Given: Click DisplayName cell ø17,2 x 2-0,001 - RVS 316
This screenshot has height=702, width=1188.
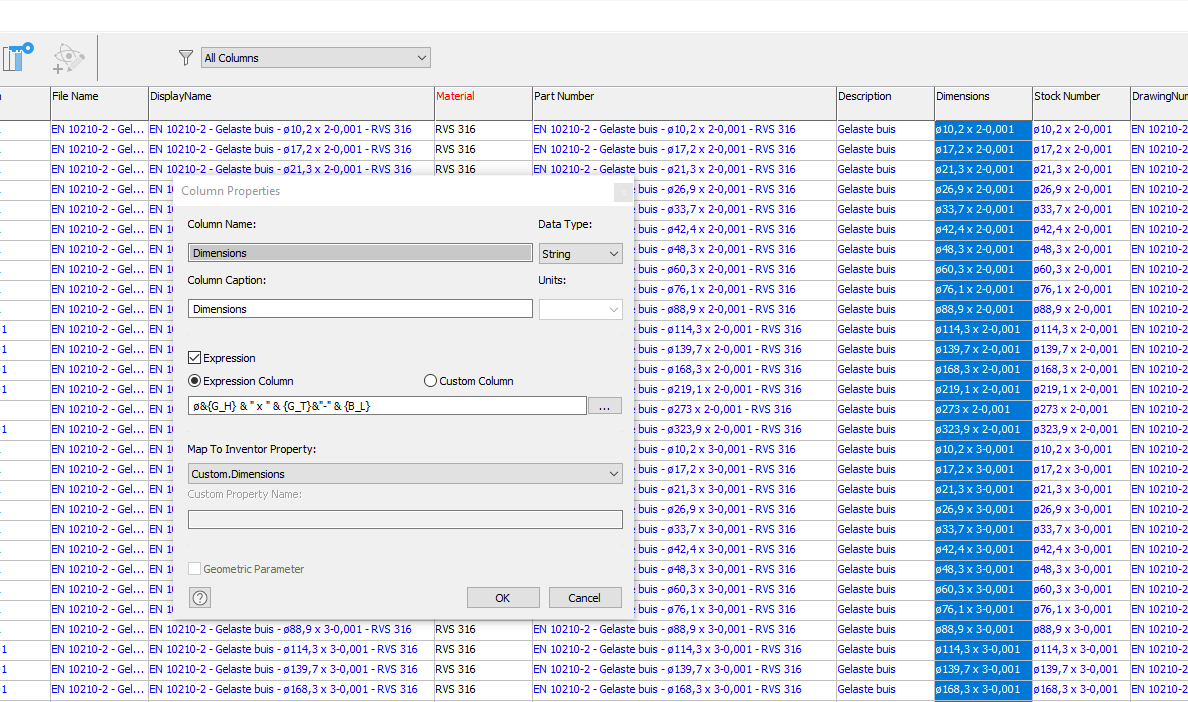Looking at the screenshot, I should click(291, 149).
